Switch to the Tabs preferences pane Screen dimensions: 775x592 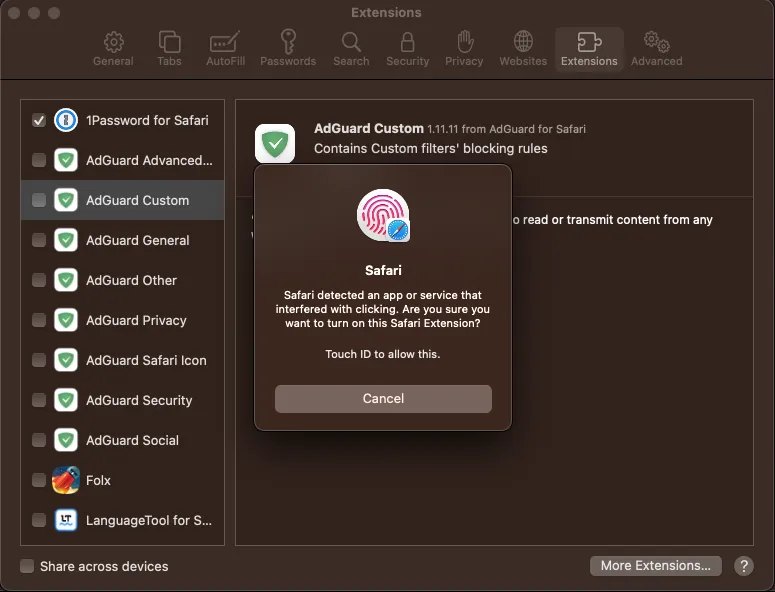click(169, 49)
